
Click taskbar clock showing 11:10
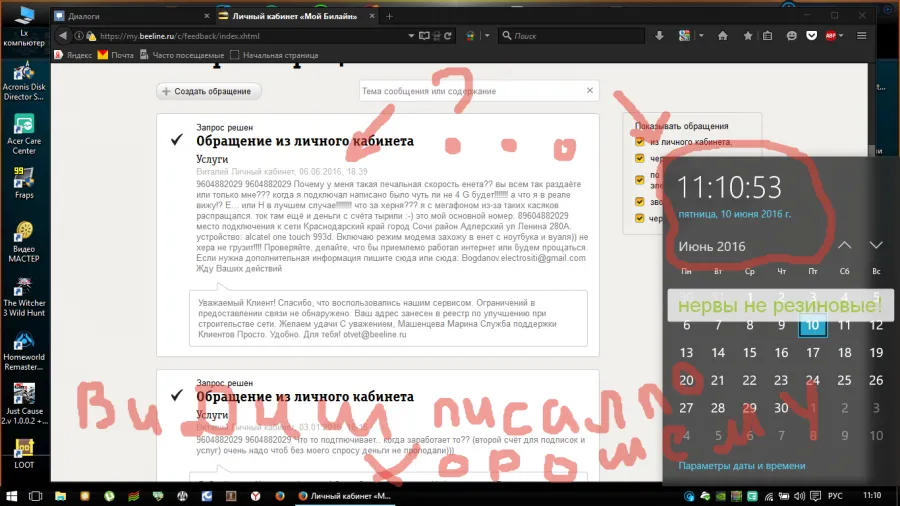[x=872, y=496]
